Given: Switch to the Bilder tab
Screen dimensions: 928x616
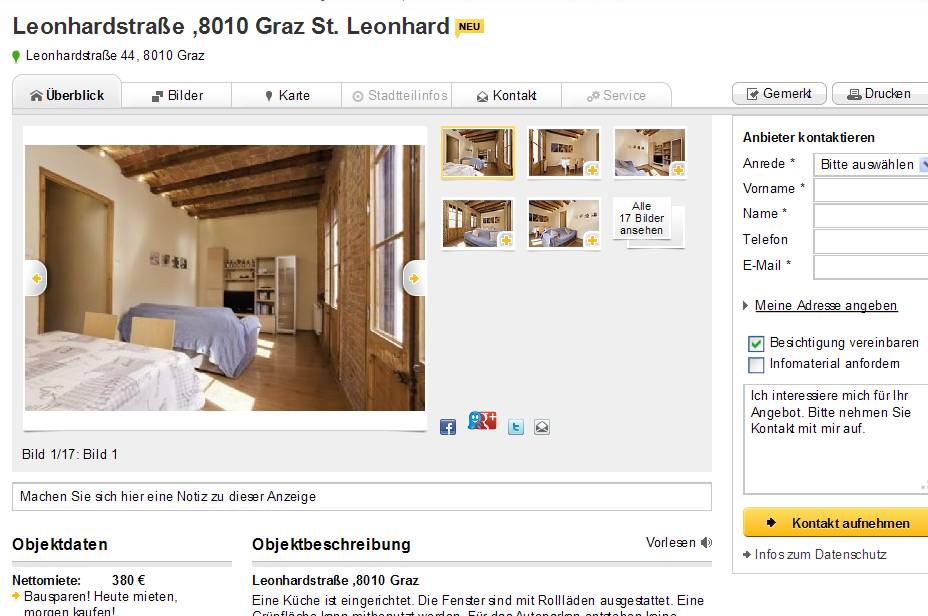Looking at the screenshot, I should click(177, 95).
